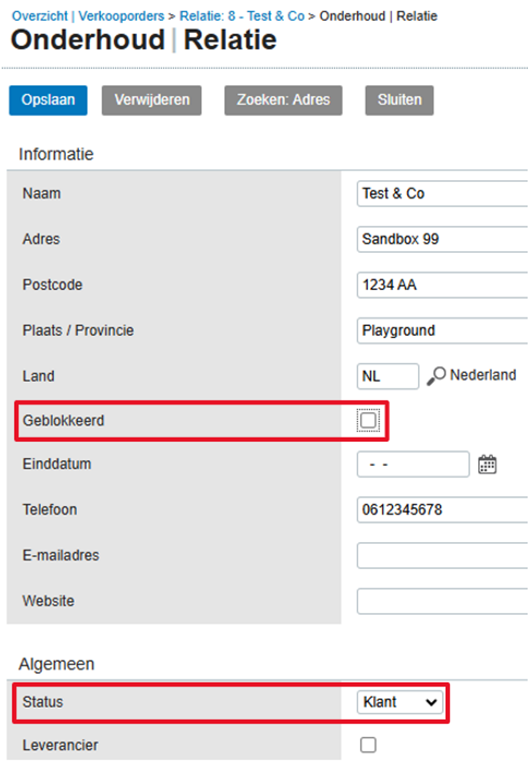Open the Overzicht | Verkooporders breadcrumb link
The width and height of the screenshot is (531, 772).
[88, 16]
